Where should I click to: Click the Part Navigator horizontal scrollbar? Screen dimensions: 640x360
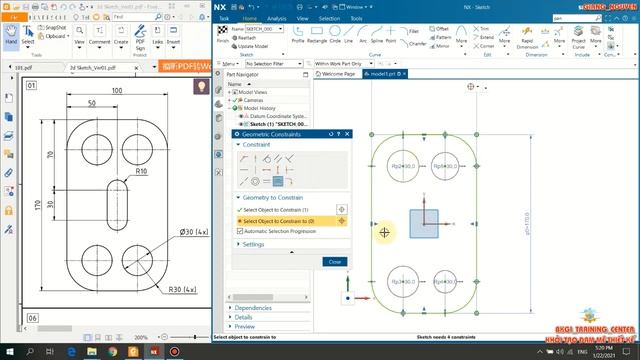tap(253, 297)
